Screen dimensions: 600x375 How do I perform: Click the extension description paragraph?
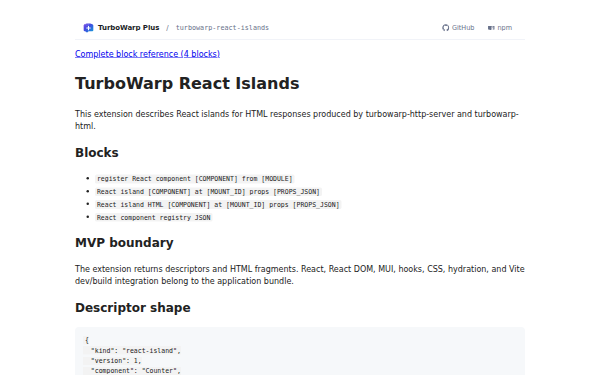[x=297, y=120]
